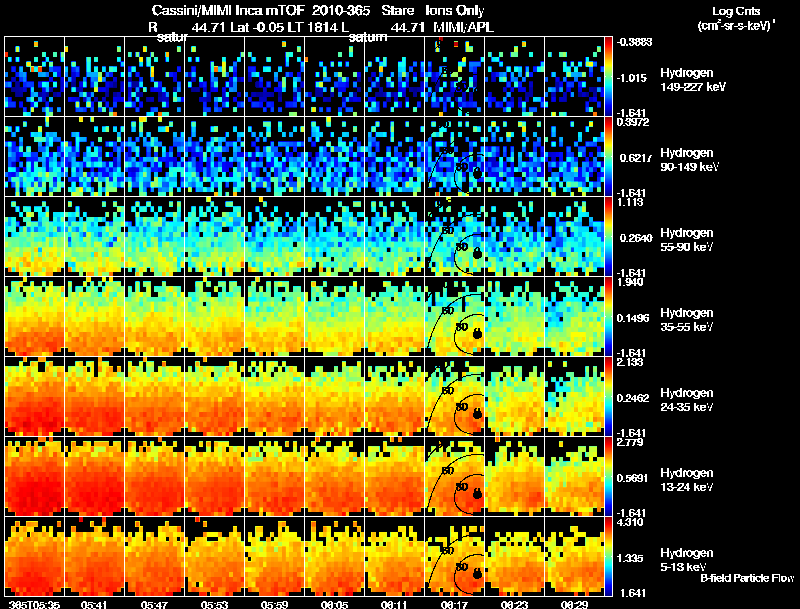Click the 'Hydrogen 149-227 keV' row label
800x609 pixels.
[693, 80]
